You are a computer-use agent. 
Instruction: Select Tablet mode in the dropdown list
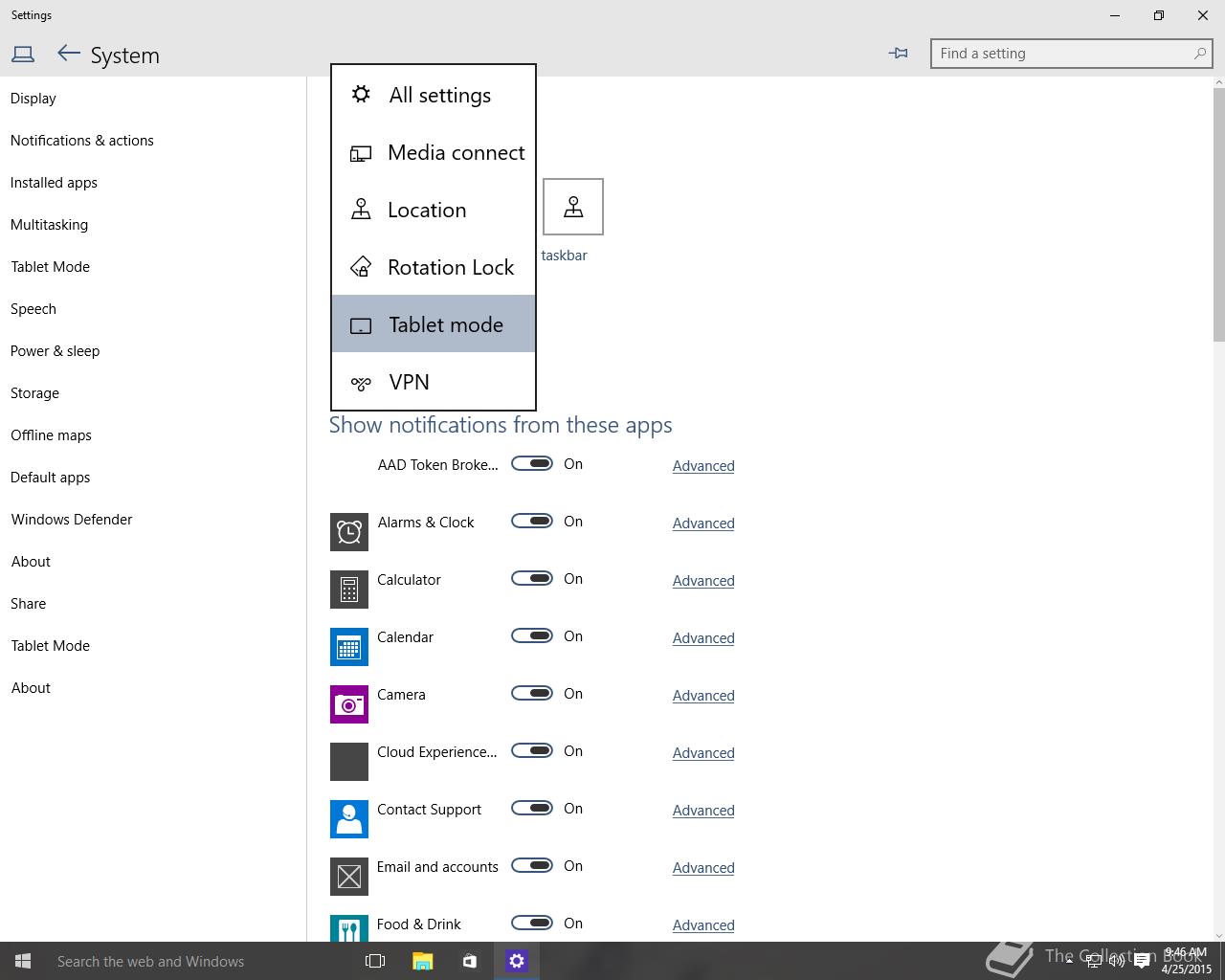[x=434, y=324]
